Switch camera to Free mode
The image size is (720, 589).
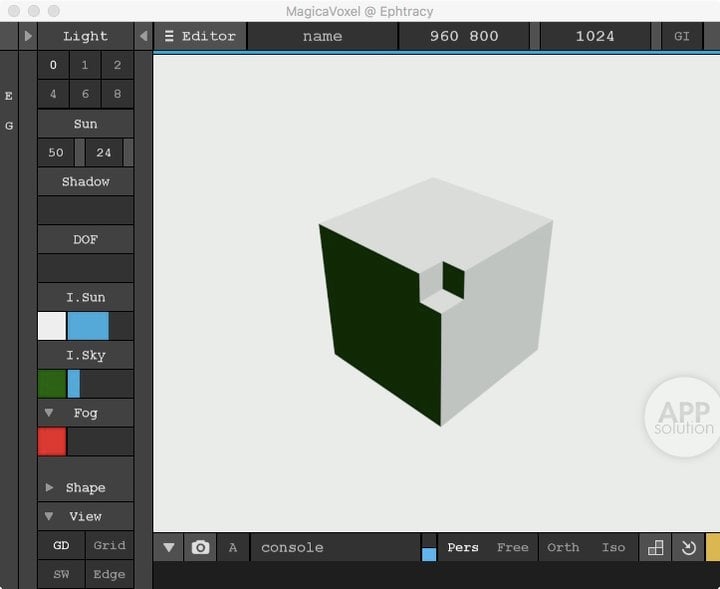click(x=512, y=547)
